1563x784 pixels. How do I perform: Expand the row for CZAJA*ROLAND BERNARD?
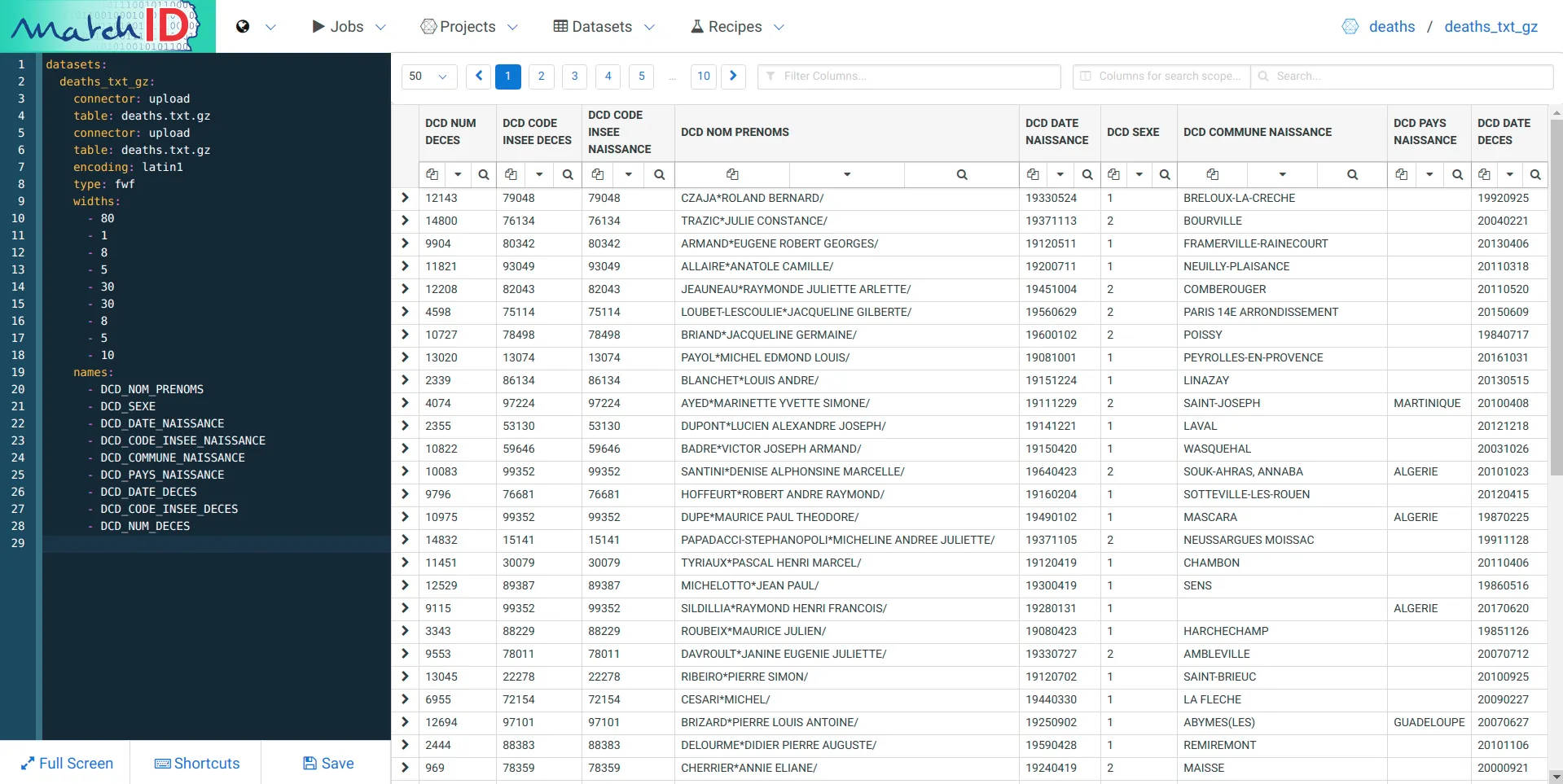[404, 198]
